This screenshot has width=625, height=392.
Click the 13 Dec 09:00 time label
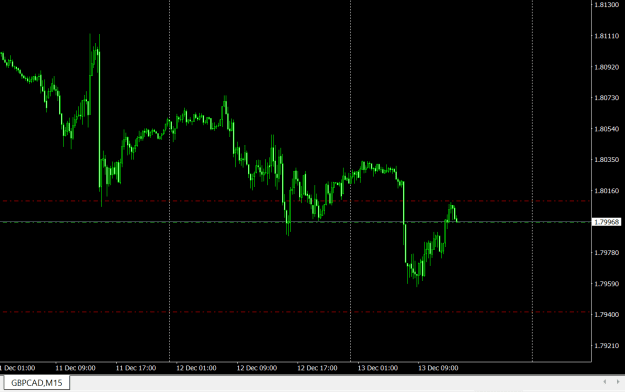(x=438, y=368)
